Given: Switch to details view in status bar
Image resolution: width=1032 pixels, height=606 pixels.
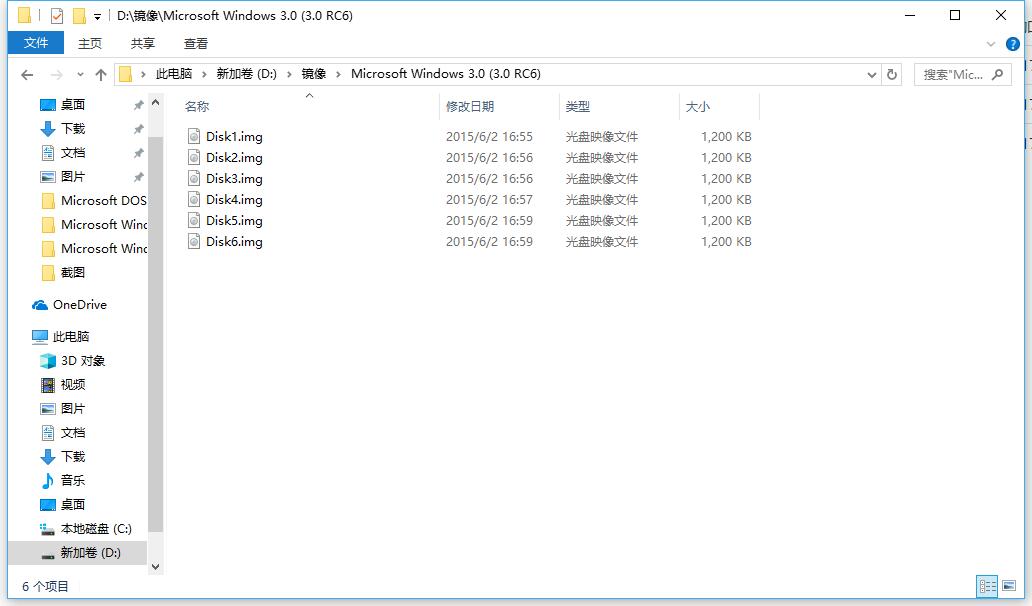Looking at the screenshot, I should (987, 586).
